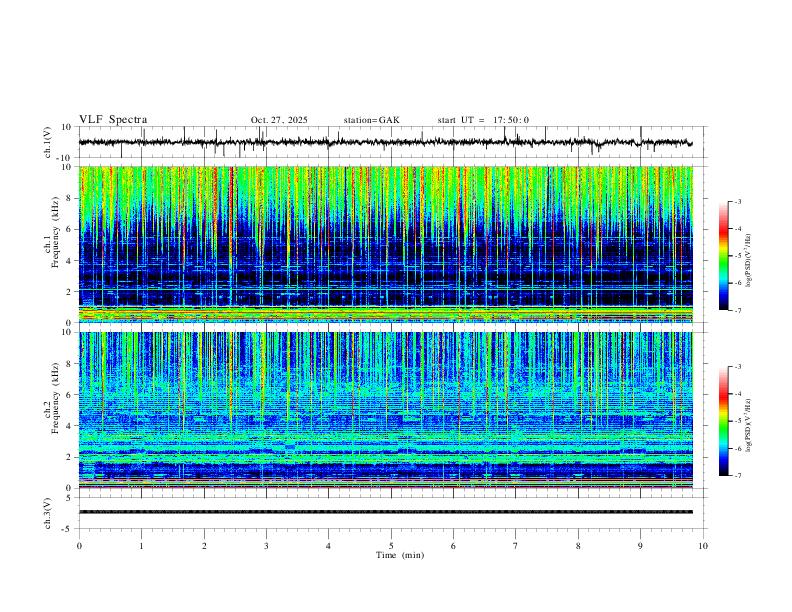
Task: Click the ch.1 "Frequency (kHz)" axis label
Action: click(x=55, y=230)
